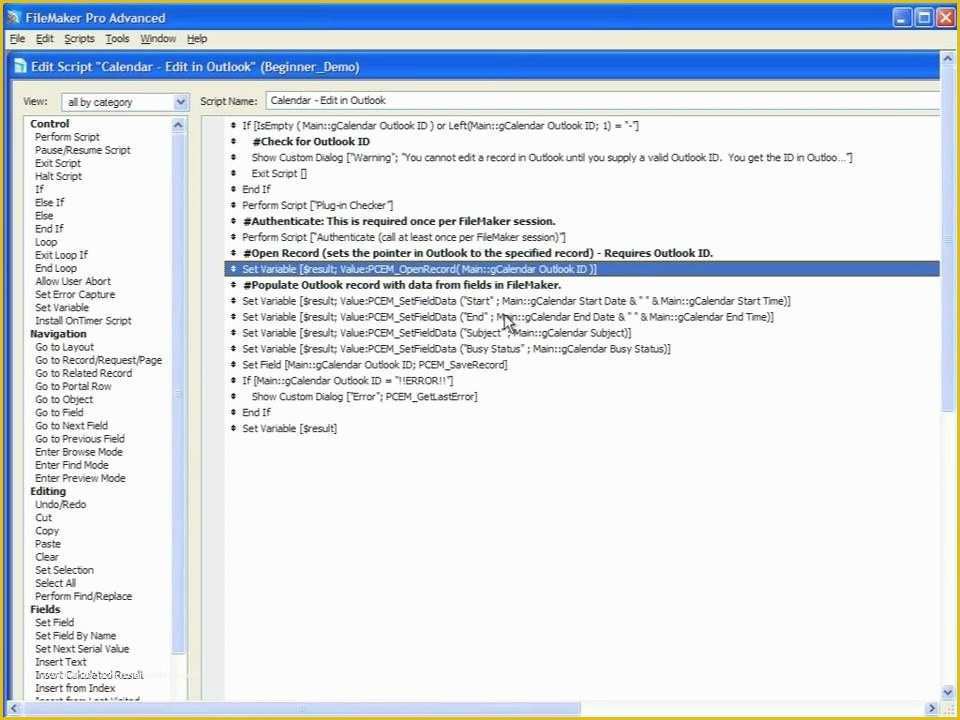960x720 pixels.
Task: Click the drag handle of the last 'Set Variable [$result]' step
Action: pos(233,428)
